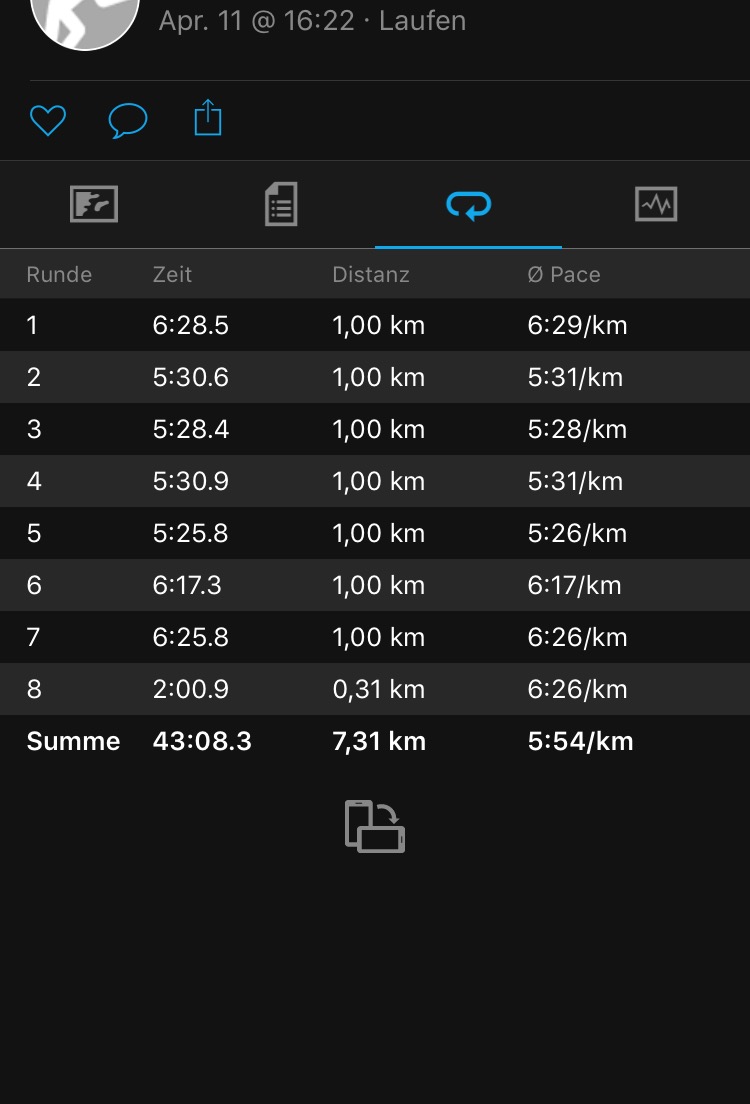750x1104 pixels.
Task: Tap the Ø Pace column header
Action: (x=564, y=274)
